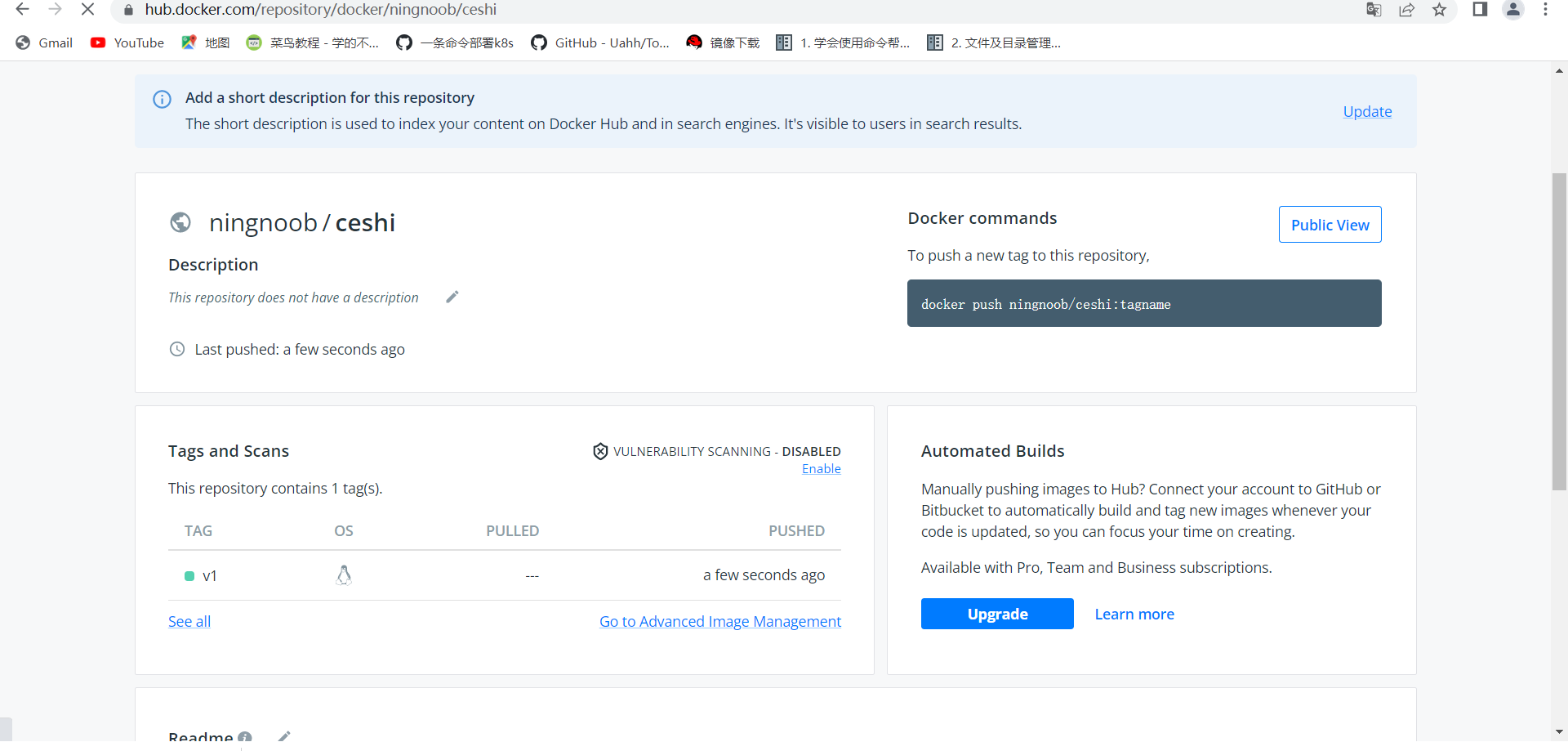Click the Linux penguin OS icon for v1
The height and width of the screenshot is (751, 1568).
coord(344,575)
